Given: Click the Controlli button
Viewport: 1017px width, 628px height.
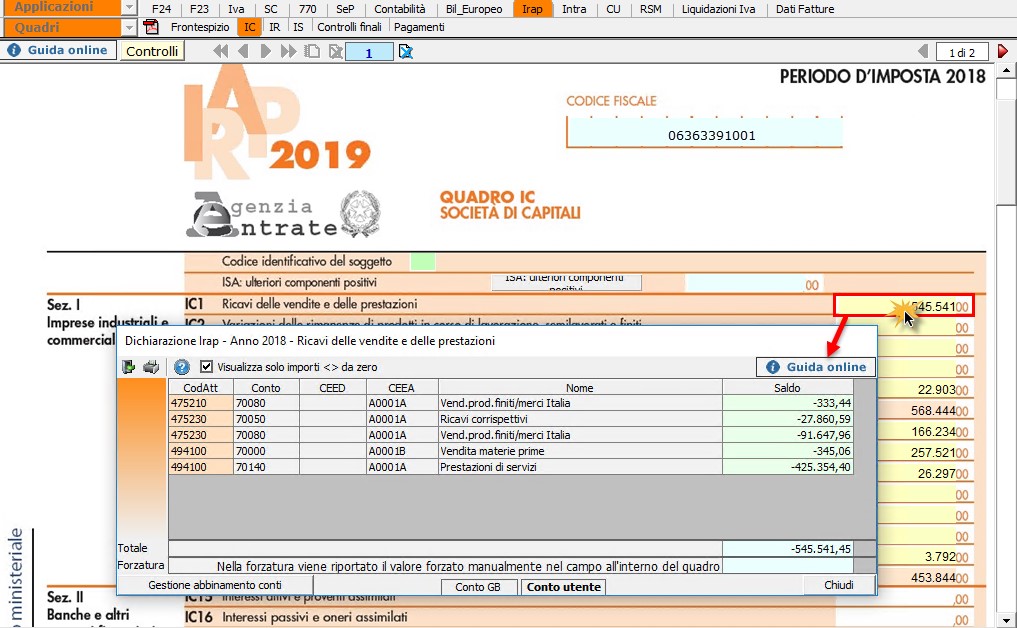Looking at the screenshot, I should click(152, 51).
